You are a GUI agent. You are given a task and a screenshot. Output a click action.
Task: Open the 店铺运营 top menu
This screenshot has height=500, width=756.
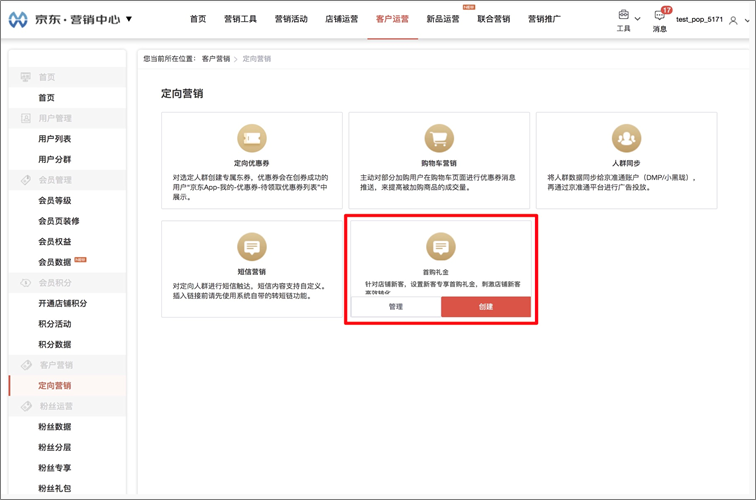(x=341, y=19)
